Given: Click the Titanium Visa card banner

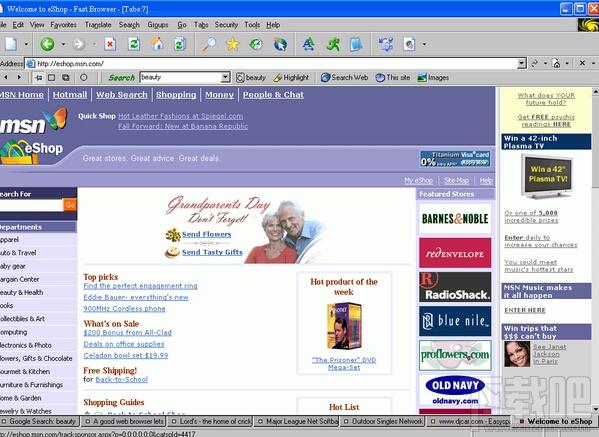Looking at the screenshot, I should pyautogui.click(x=455, y=159).
